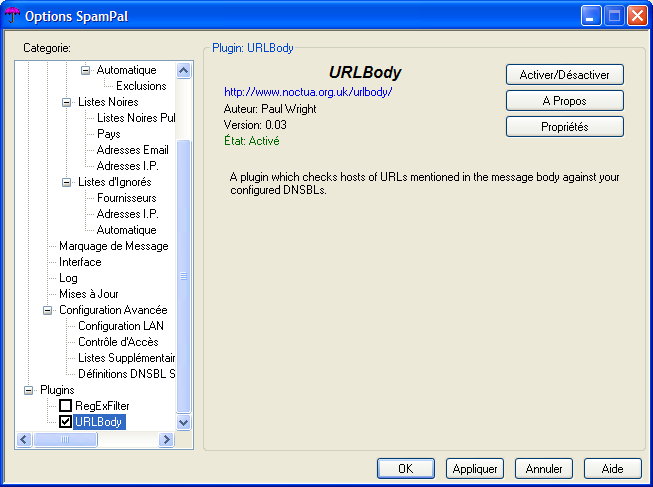Select the Pays tree item

point(109,134)
